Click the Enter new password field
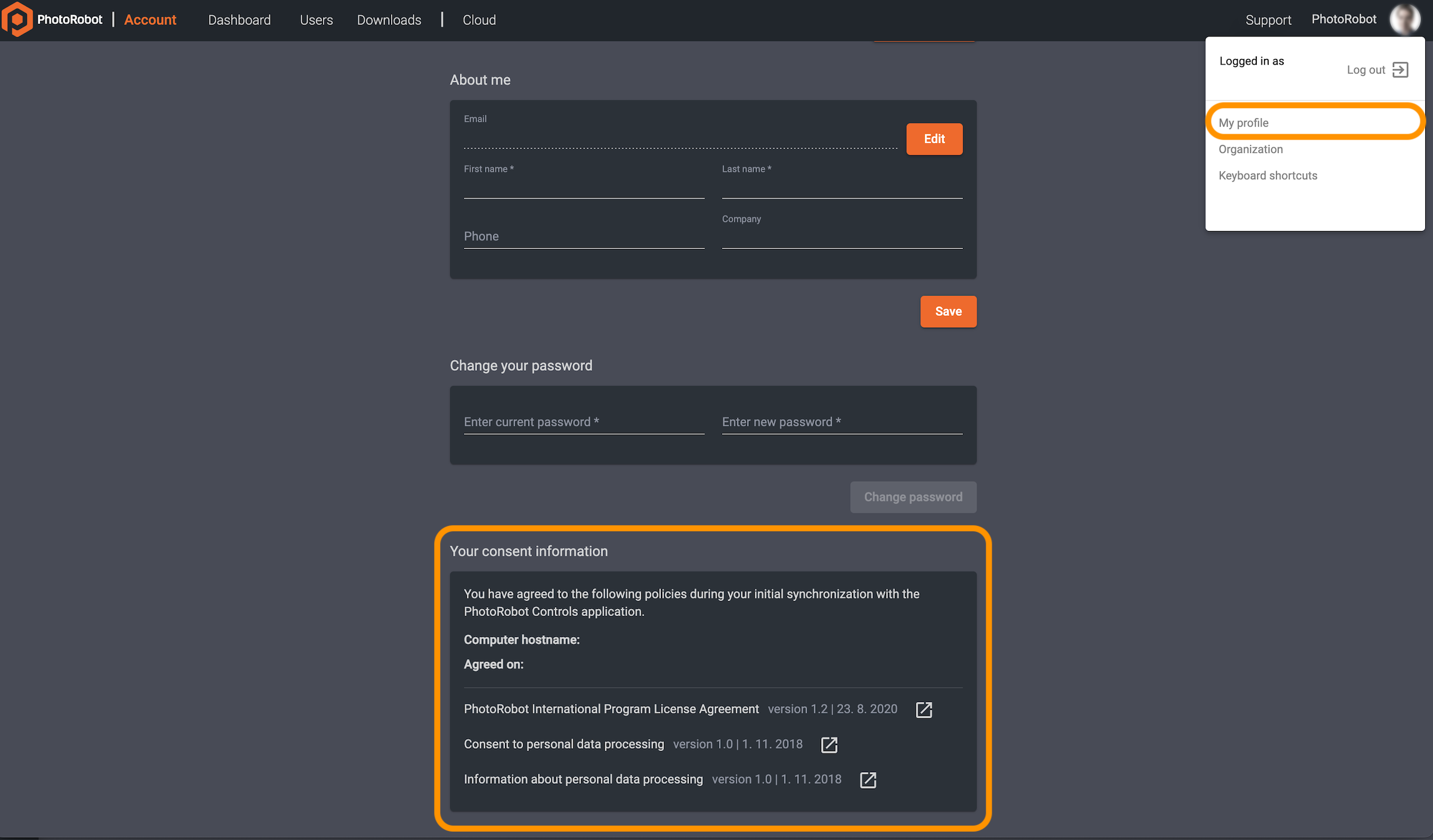Screen dimensions: 1433x840 841,422
